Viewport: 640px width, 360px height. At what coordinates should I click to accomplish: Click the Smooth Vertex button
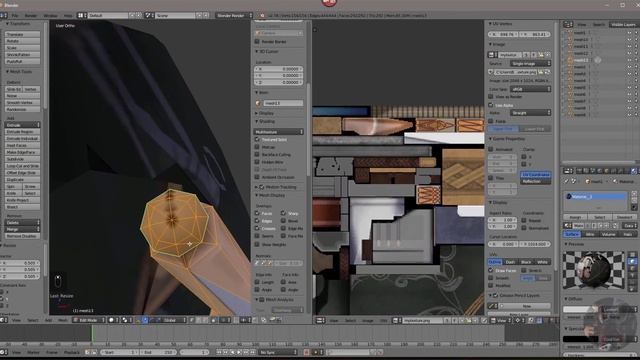pos(22,102)
